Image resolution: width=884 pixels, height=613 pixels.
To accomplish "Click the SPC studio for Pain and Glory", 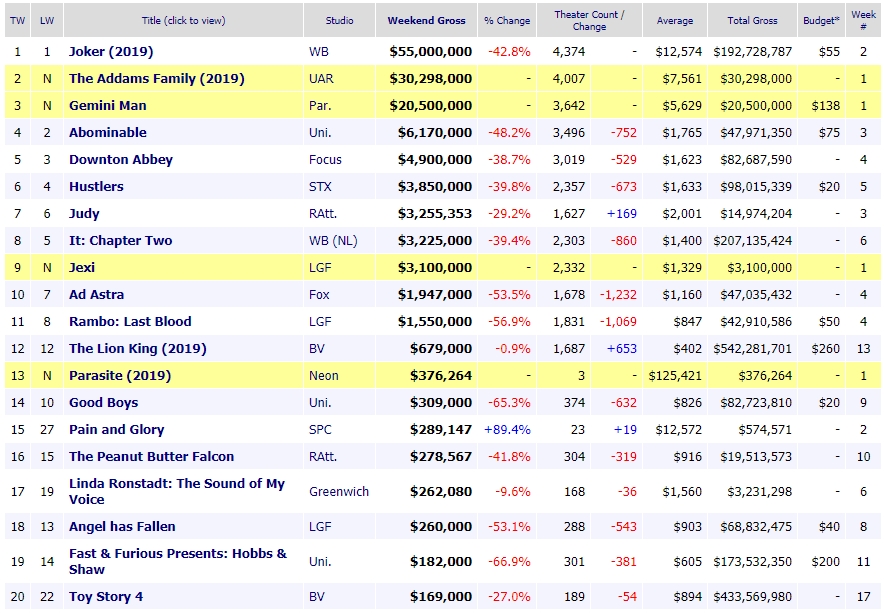I will [x=320, y=430].
